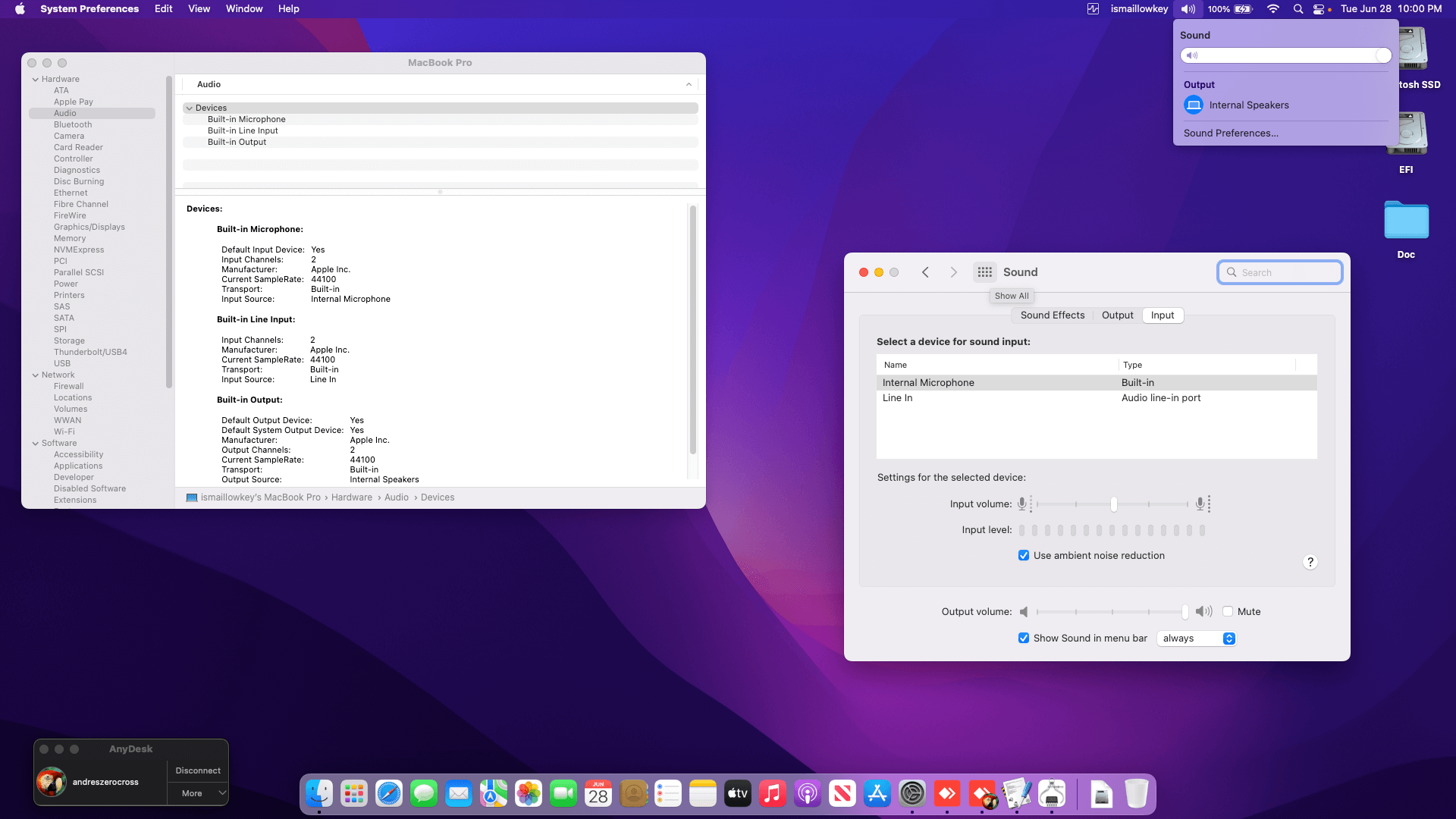Open the News app in Dock
This screenshot has width=1456, height=819.
coord(843,794)
